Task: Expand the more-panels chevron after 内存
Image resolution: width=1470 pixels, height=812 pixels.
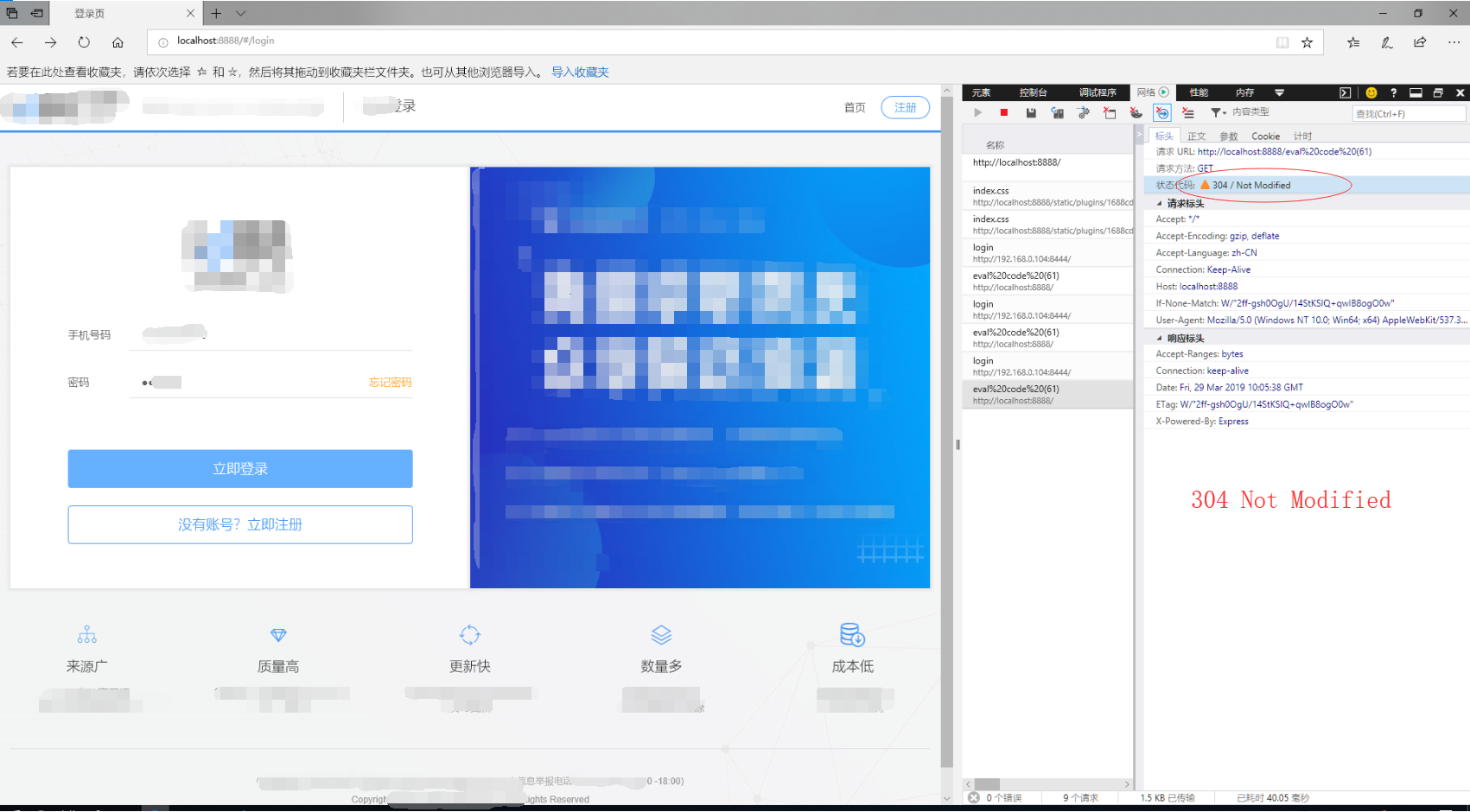Action: click(1279, 92)
